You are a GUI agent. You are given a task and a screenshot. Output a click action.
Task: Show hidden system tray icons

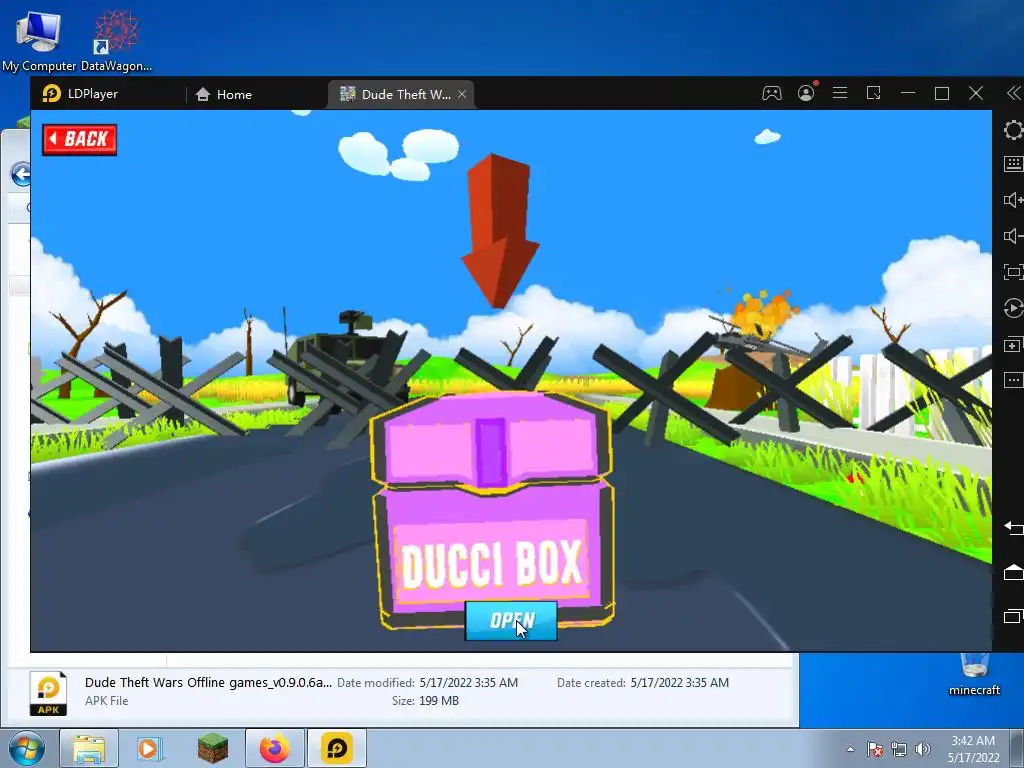850,749
